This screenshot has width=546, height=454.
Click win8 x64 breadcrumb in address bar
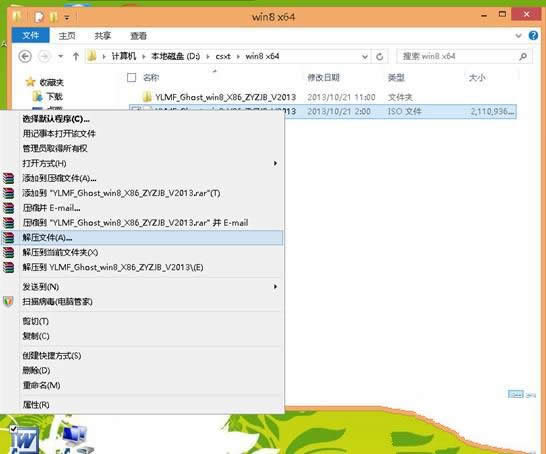pyautogui.click(x=262, y=56)
